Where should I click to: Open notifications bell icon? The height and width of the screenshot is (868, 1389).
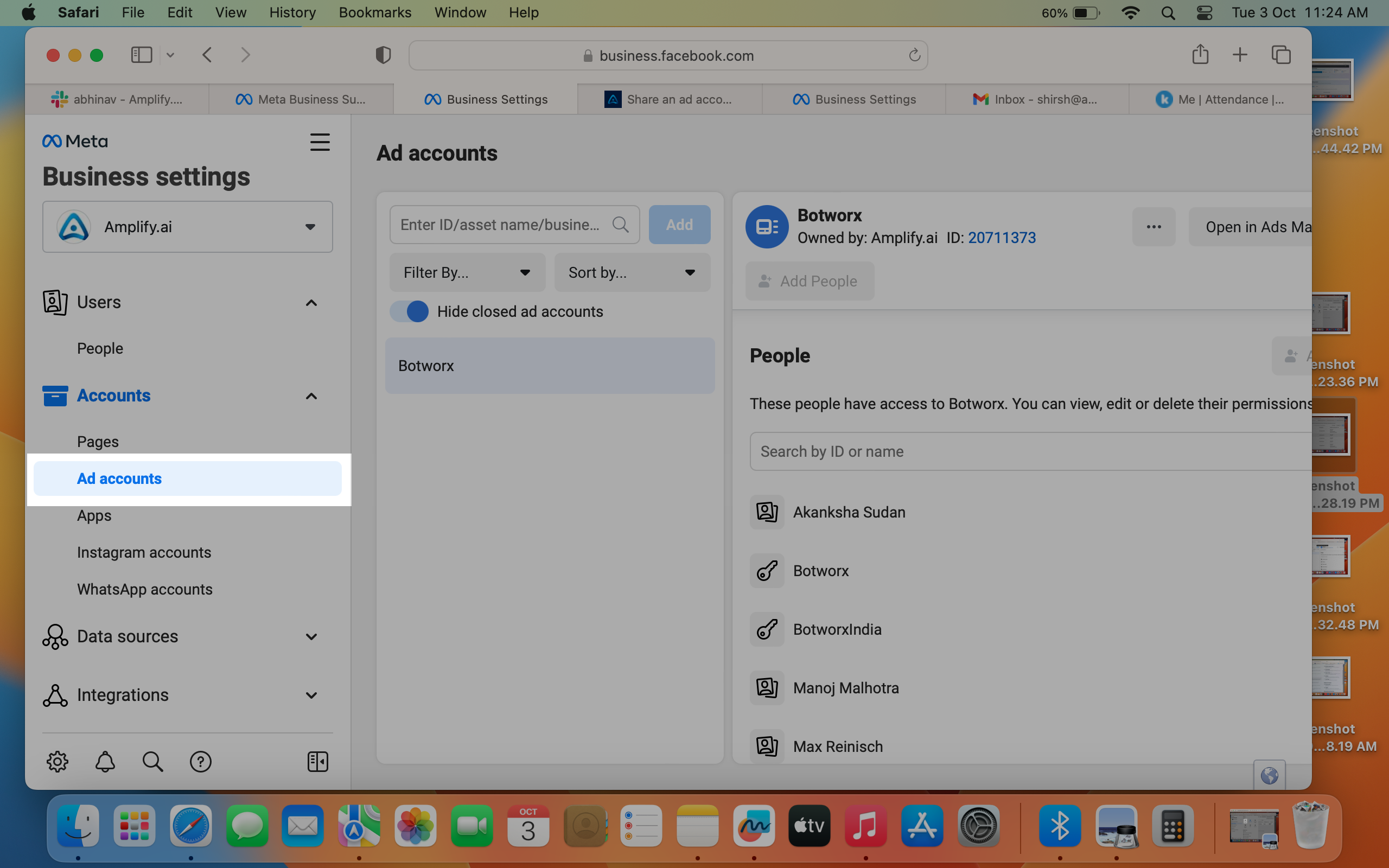point(105,762)
